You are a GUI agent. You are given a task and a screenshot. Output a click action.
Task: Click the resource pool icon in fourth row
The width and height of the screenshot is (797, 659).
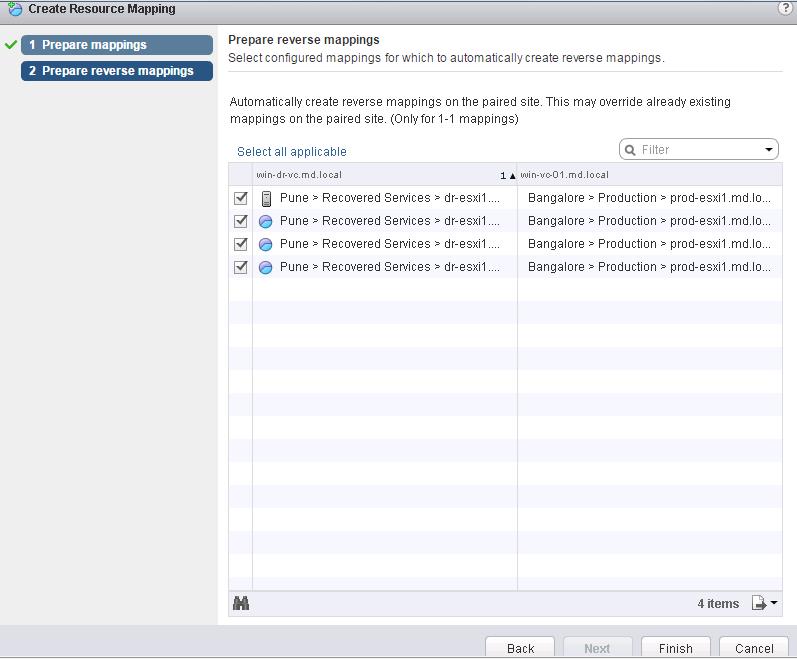pos(265,267)
